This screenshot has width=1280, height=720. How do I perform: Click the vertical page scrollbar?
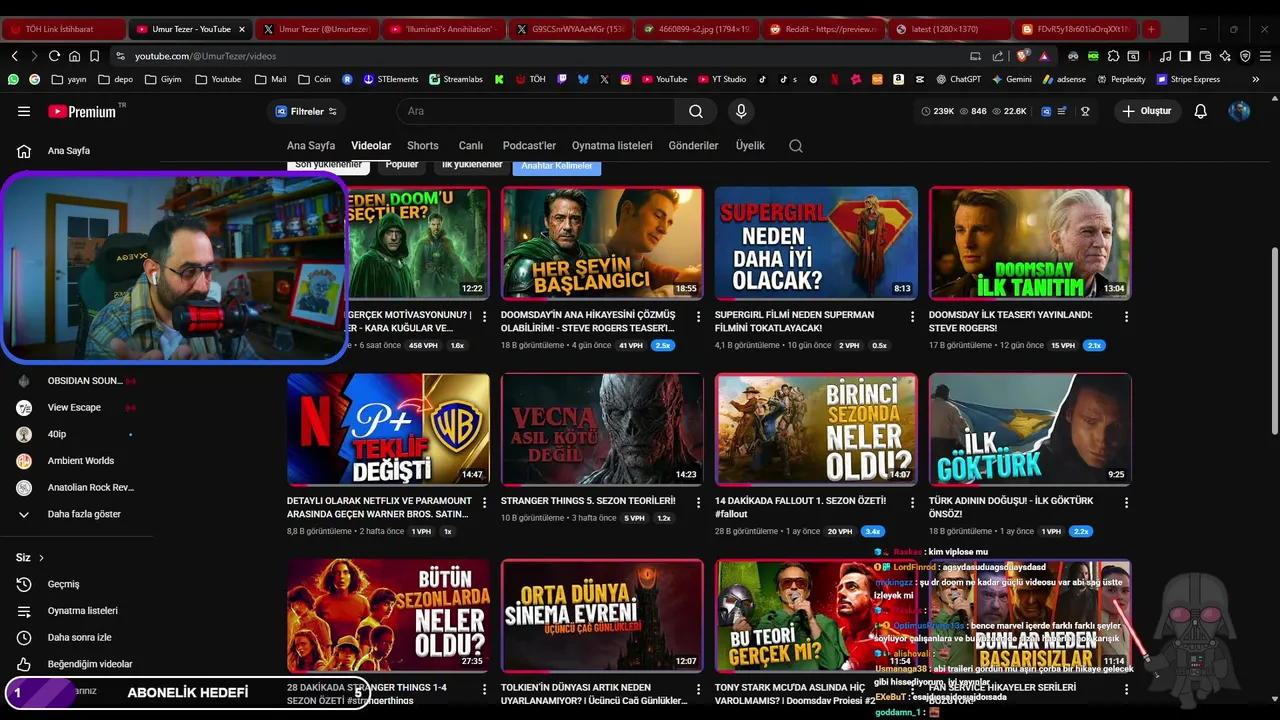click(x=1274, y=340)
